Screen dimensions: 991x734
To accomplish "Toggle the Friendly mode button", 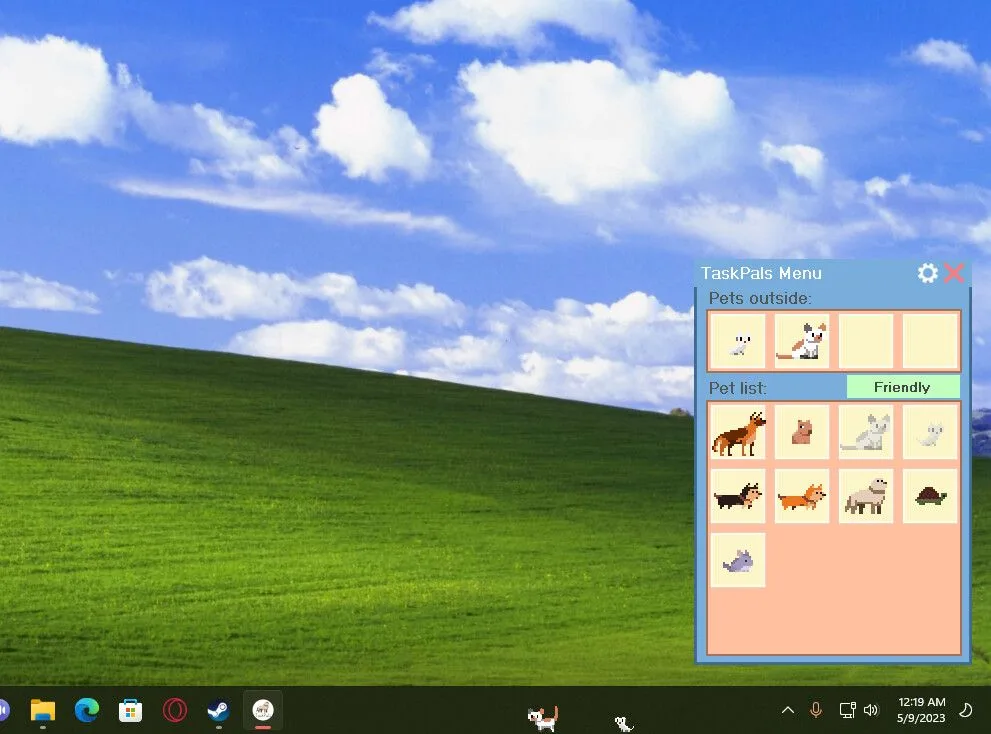I will [902, 387].
